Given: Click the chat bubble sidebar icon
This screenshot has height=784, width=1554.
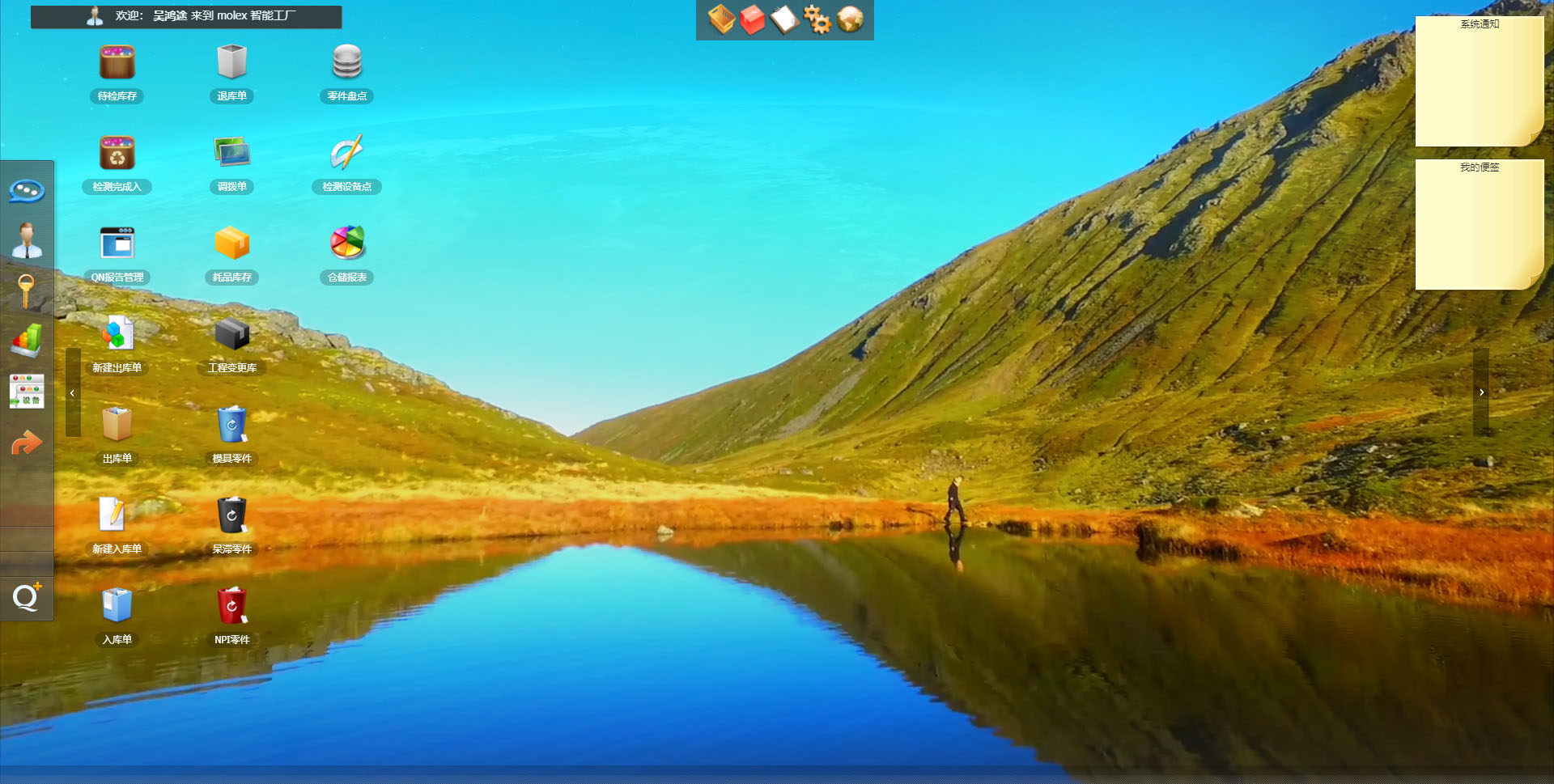Looking at the screenshot, I should tap(27, 191).
